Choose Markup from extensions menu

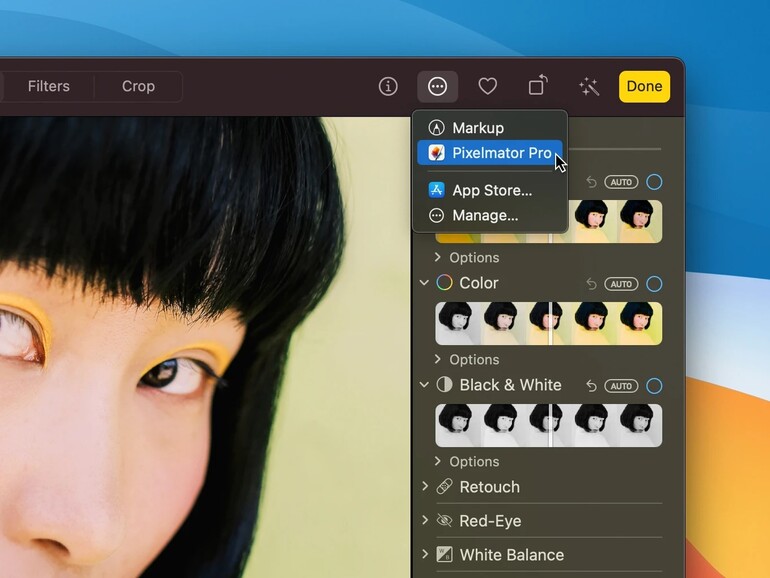pos(490,128)
